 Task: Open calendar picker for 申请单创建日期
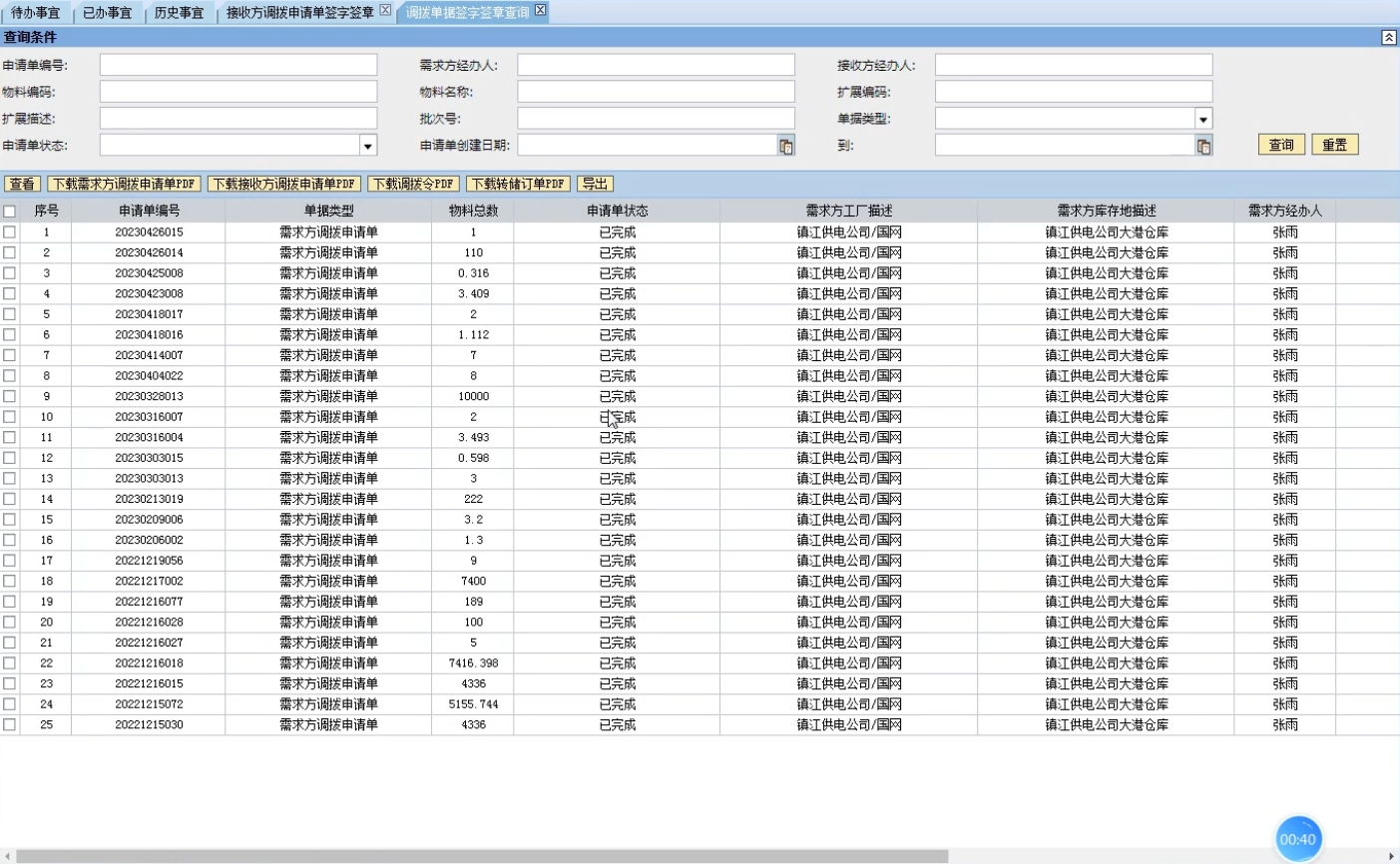(x=785, y=146)
